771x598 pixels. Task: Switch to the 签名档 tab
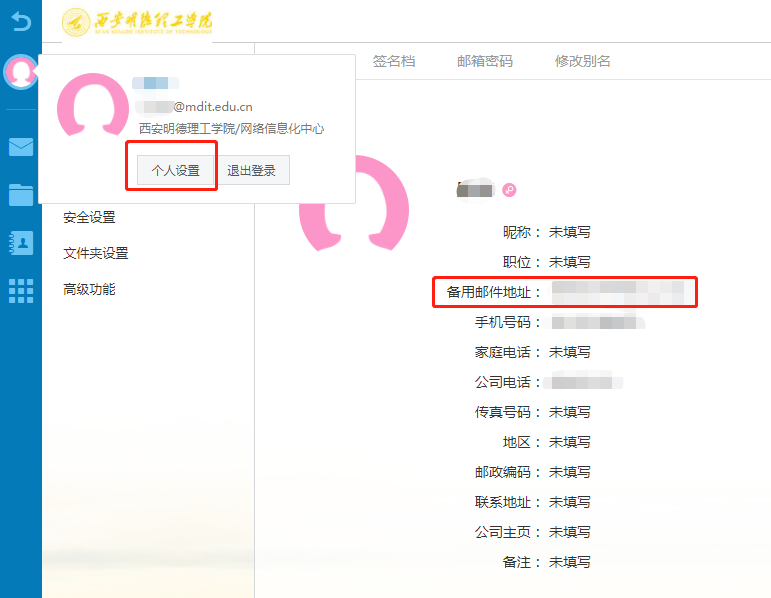[x=393, y=61]
